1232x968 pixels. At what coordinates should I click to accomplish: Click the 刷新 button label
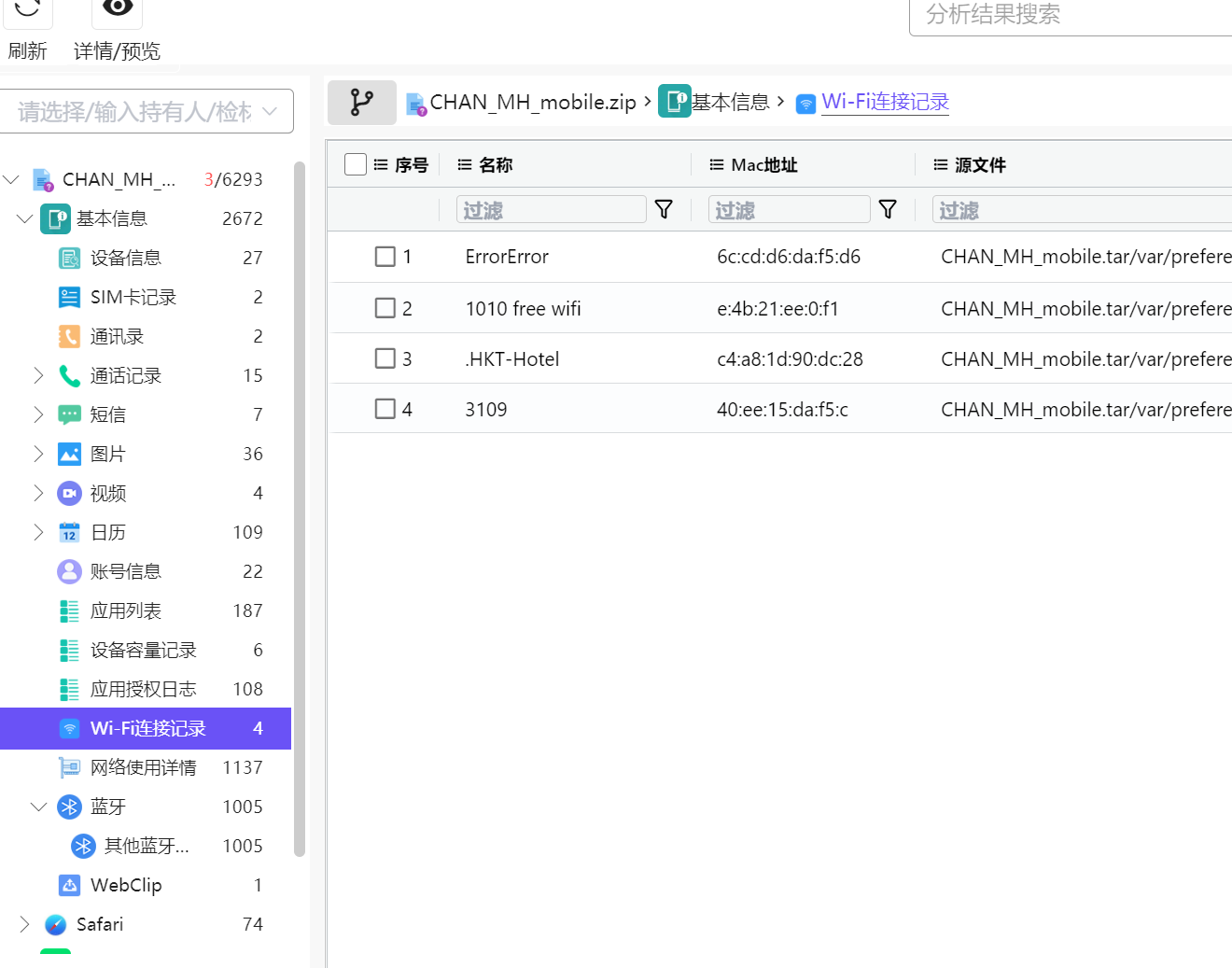27,51
